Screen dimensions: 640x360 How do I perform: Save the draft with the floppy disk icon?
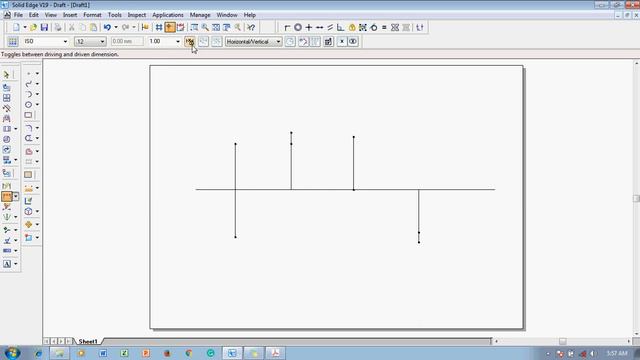pos(44,27)
